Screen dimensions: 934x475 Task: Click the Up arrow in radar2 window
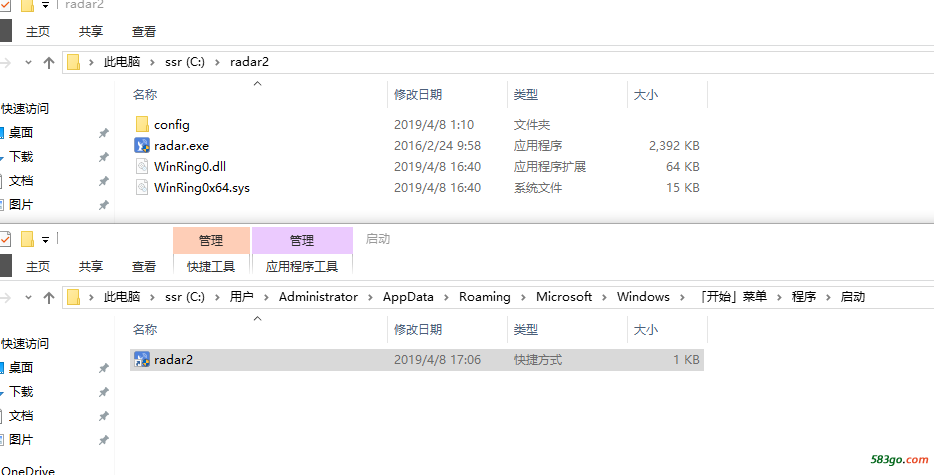pyautogui.click(x=49, y=63)
